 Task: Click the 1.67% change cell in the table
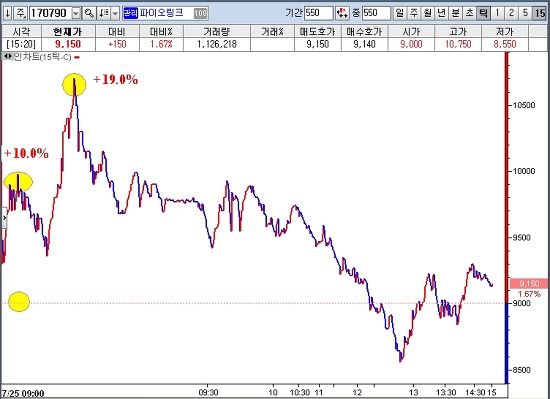(x=161, y=44)
